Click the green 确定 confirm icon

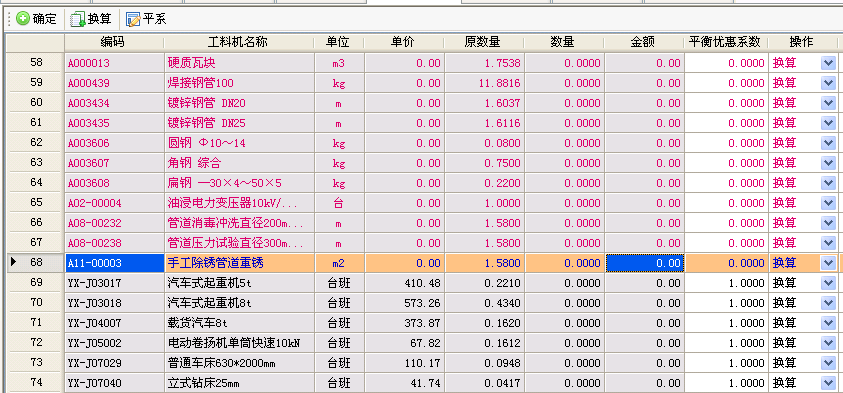click(23, 19)
